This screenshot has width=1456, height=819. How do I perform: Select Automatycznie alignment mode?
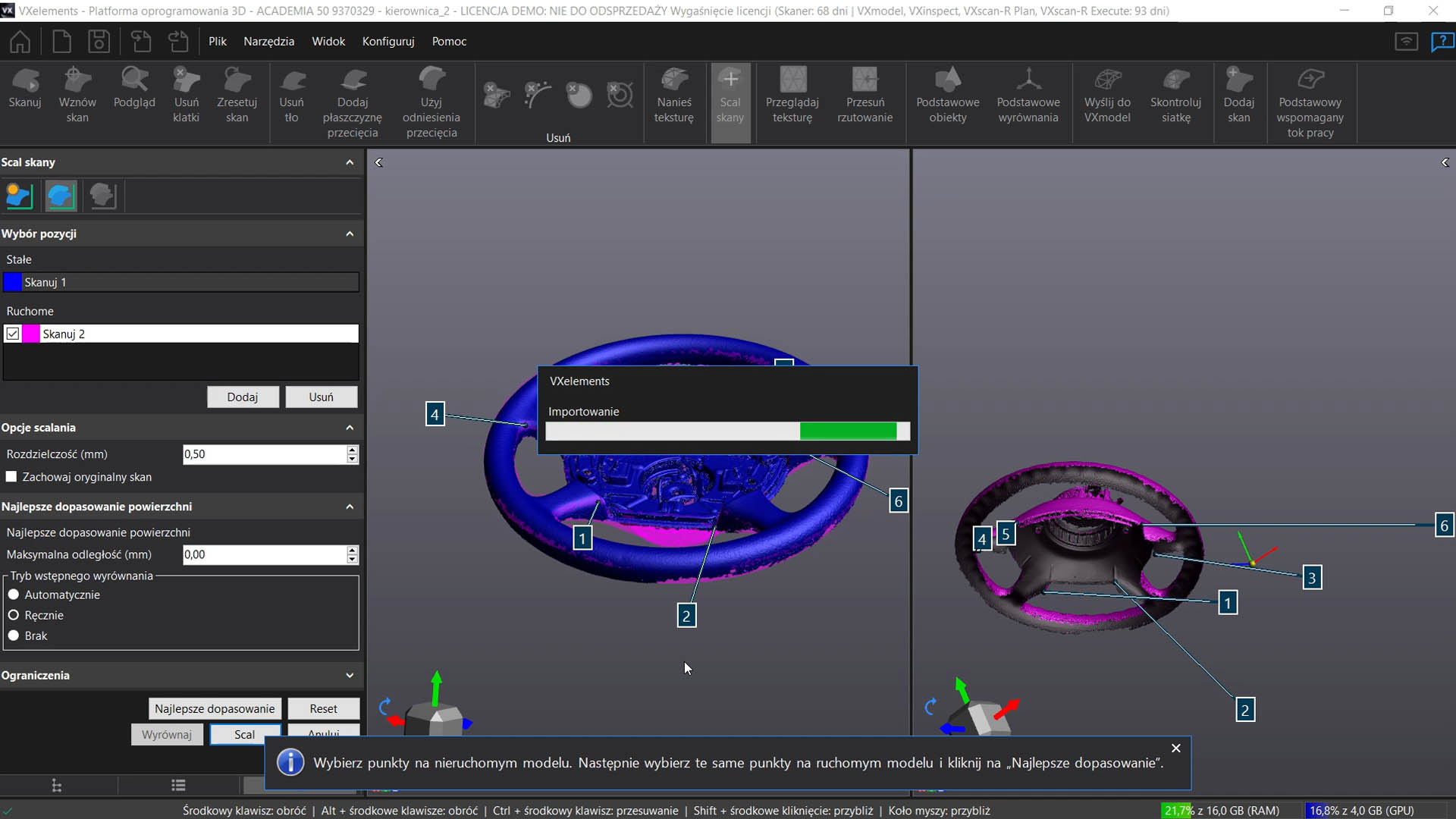(14, 595)
